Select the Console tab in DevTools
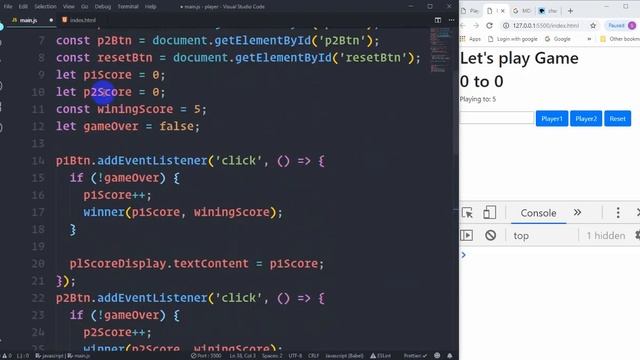Viewport: 640px width, 360px height. (x=538, y=213)
